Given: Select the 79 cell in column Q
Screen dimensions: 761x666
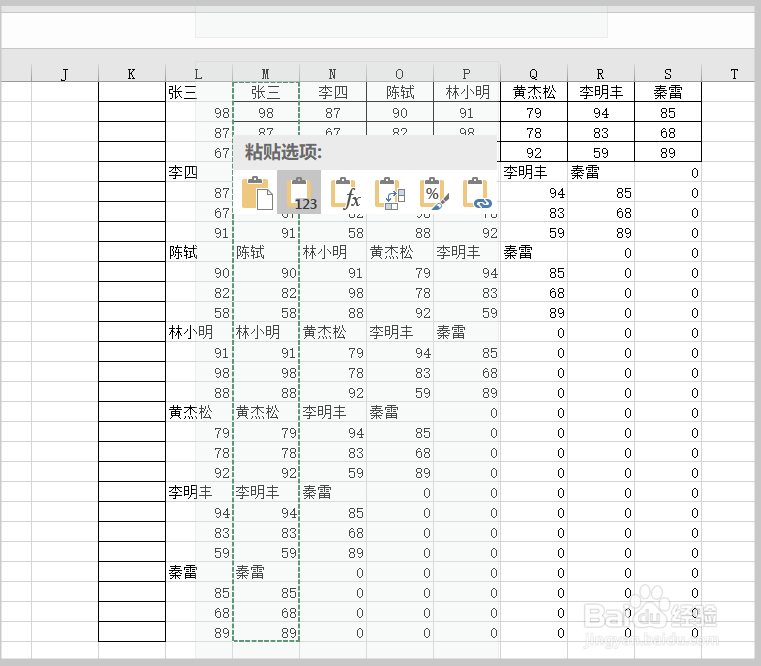Looking at the screenshot, I should coord(534,112).
